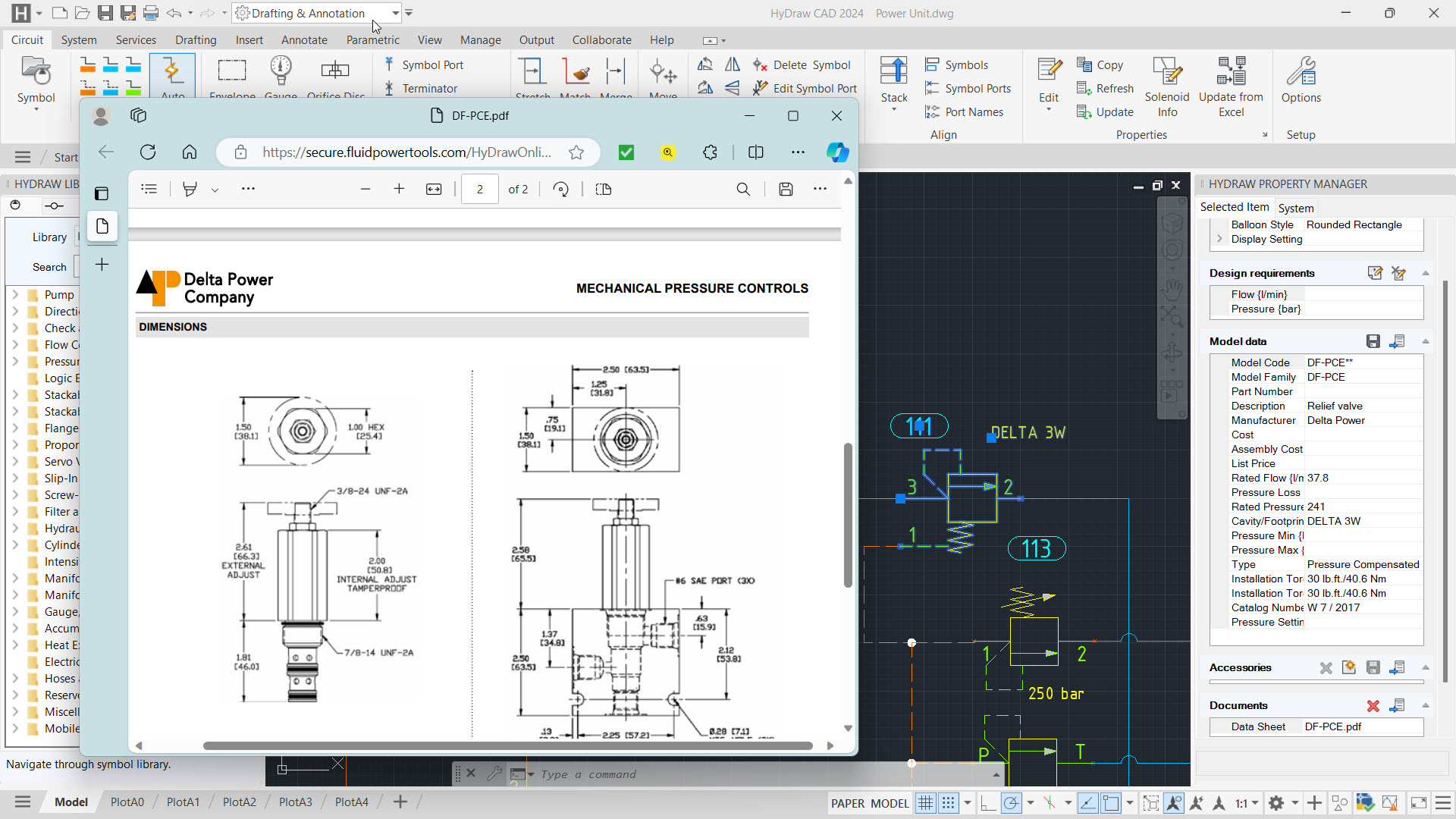This screenshot has width=1456, height=819.
Task: Toggle polar tracking in status bar
Action: click(x=1011, y=803)
